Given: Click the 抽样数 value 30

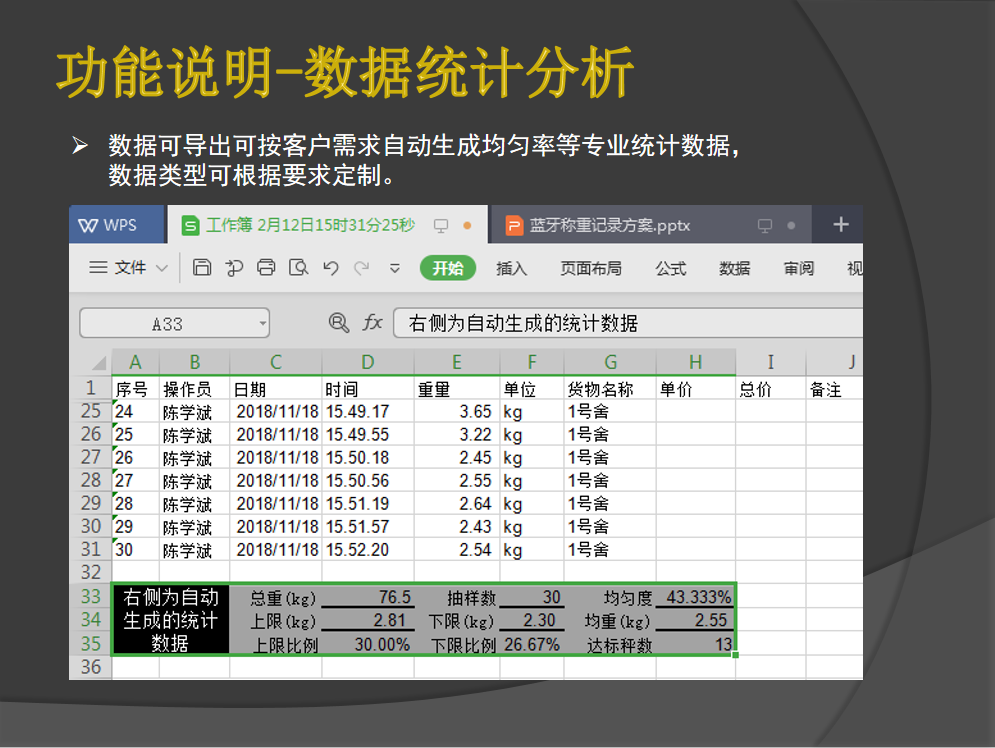Looking at the screenshot, I should [532, 597].
